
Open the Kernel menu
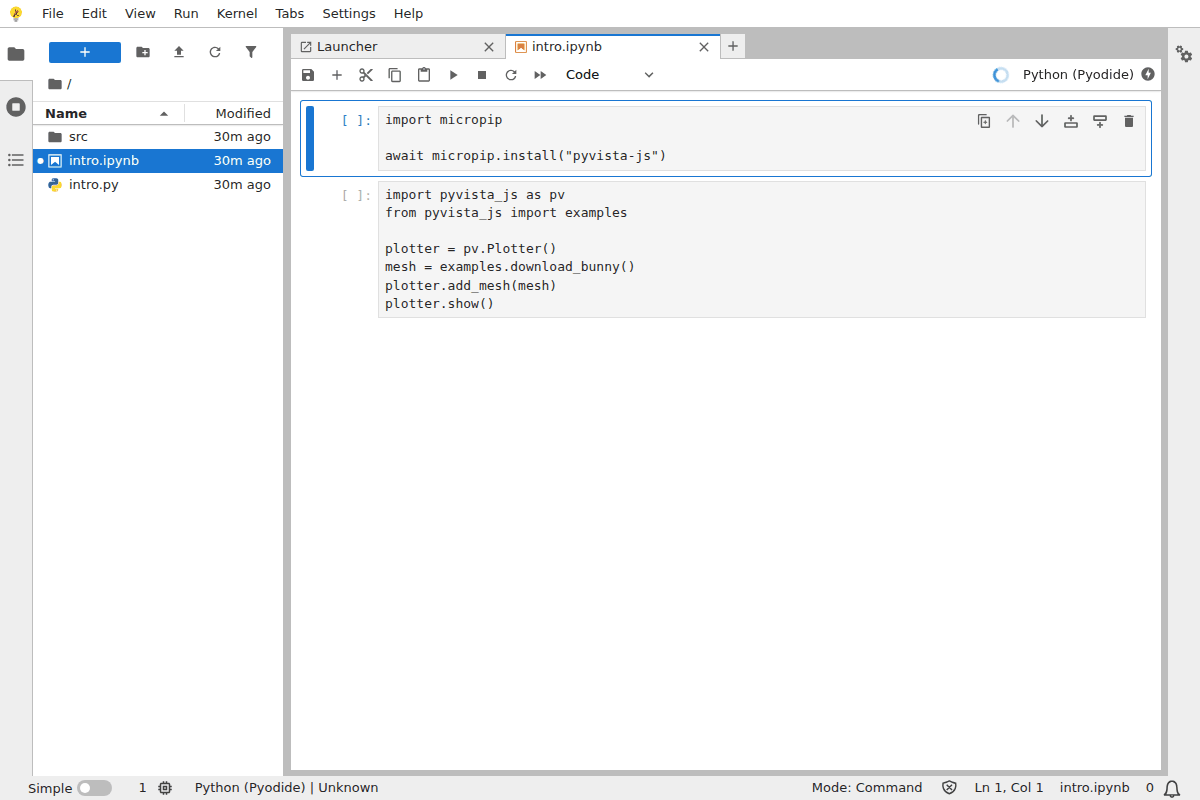coord(237,13)
